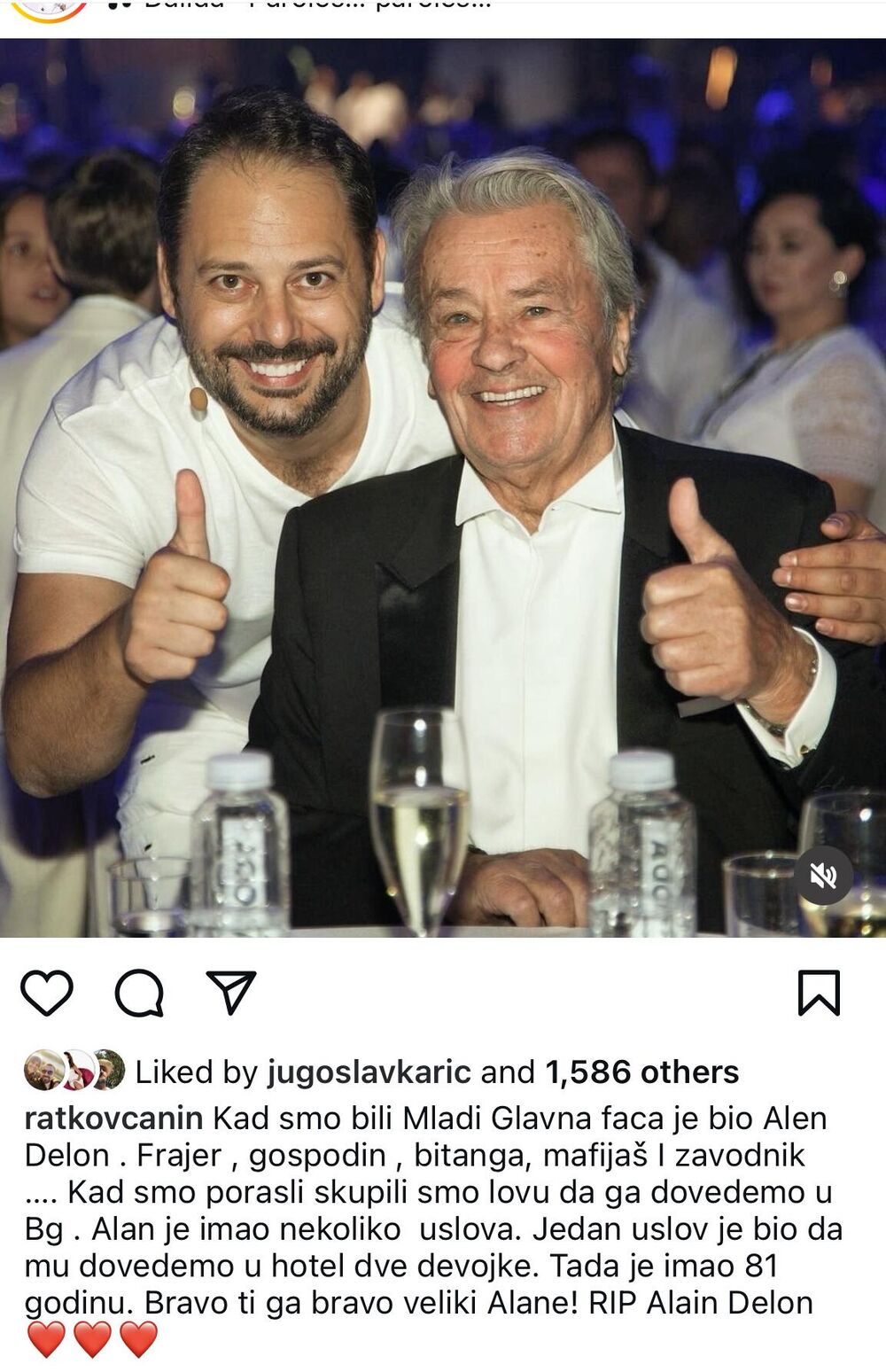Open the story-ringed profile avatar at the top
This screenshot has width=886, height=1372.
(49, 9)
